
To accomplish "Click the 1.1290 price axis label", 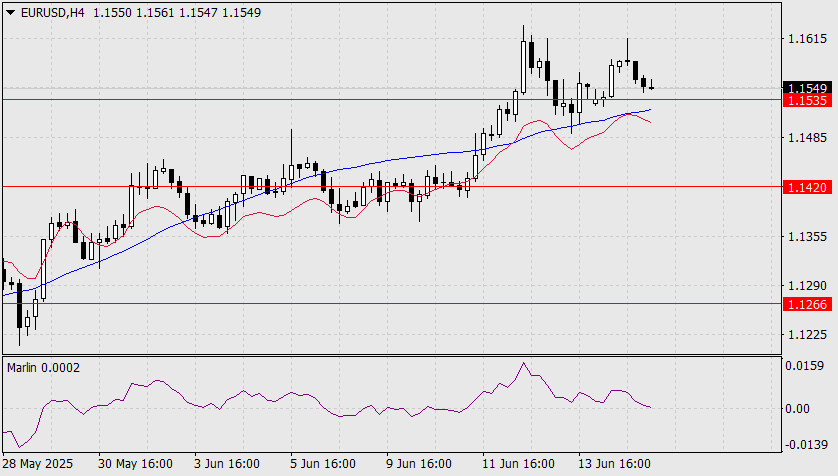I will tap(808, 285).
